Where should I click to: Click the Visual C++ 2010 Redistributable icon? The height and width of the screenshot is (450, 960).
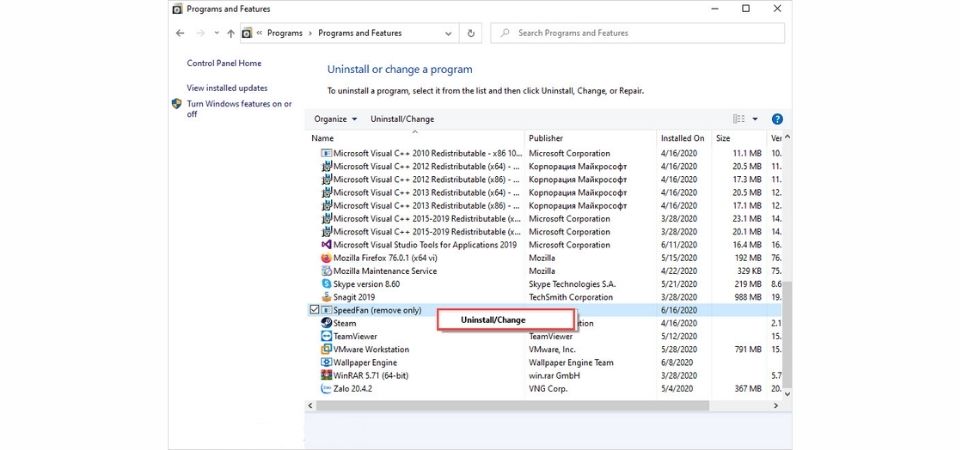326,153
